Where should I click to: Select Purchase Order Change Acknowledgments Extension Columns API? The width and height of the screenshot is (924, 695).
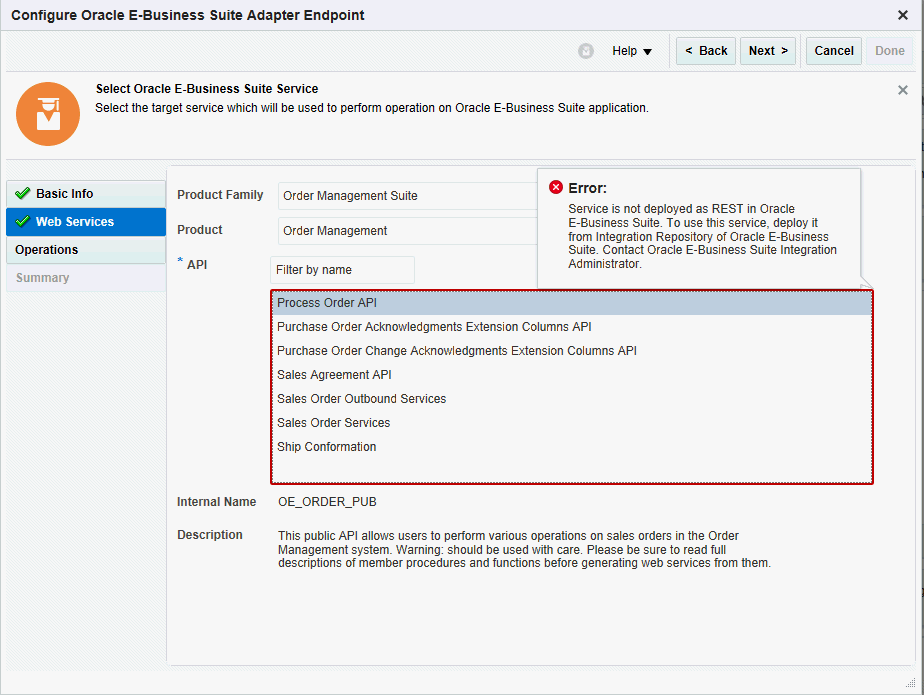[572, 351]
